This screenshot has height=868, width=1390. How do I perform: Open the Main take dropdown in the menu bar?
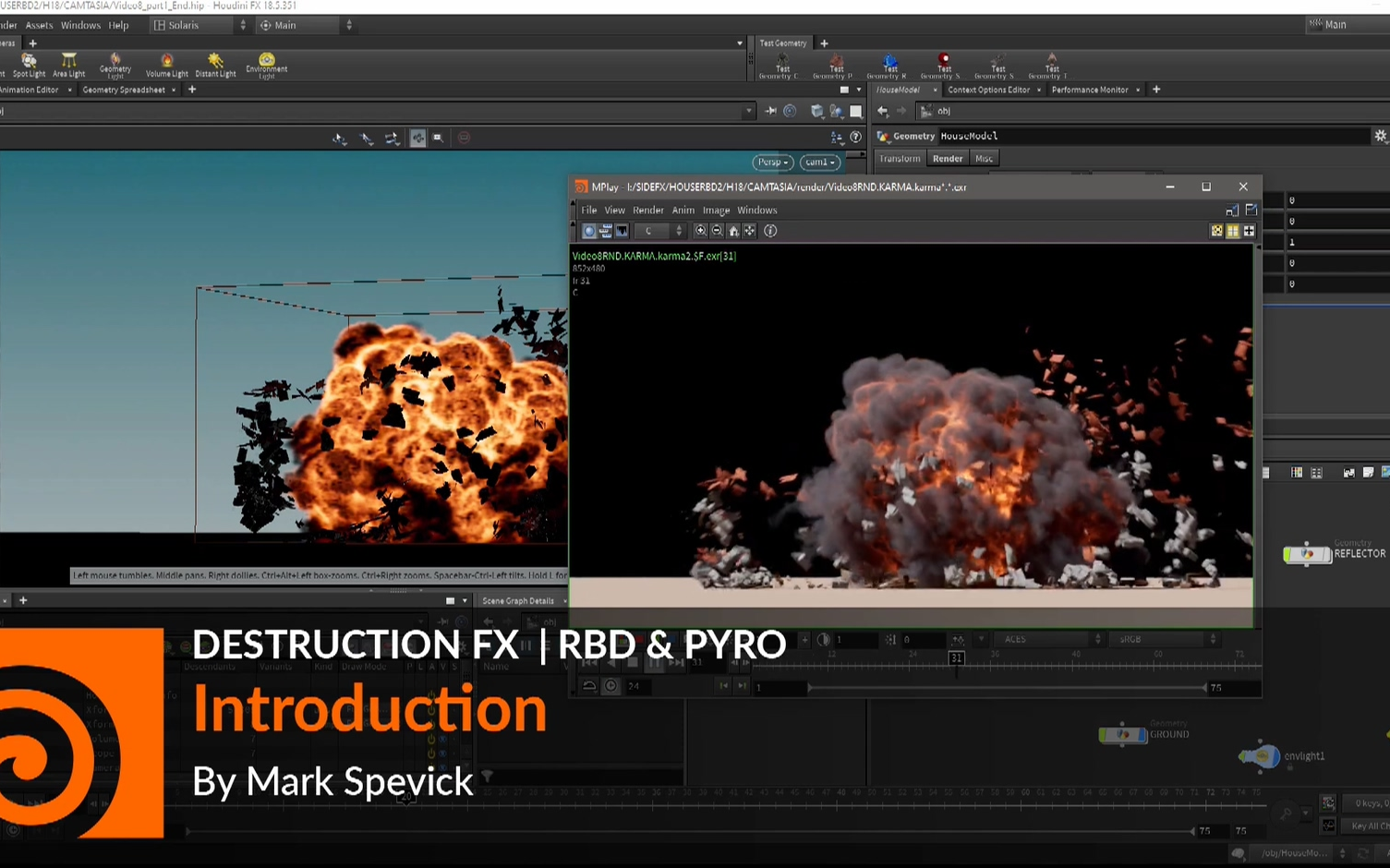coord(306,25)
